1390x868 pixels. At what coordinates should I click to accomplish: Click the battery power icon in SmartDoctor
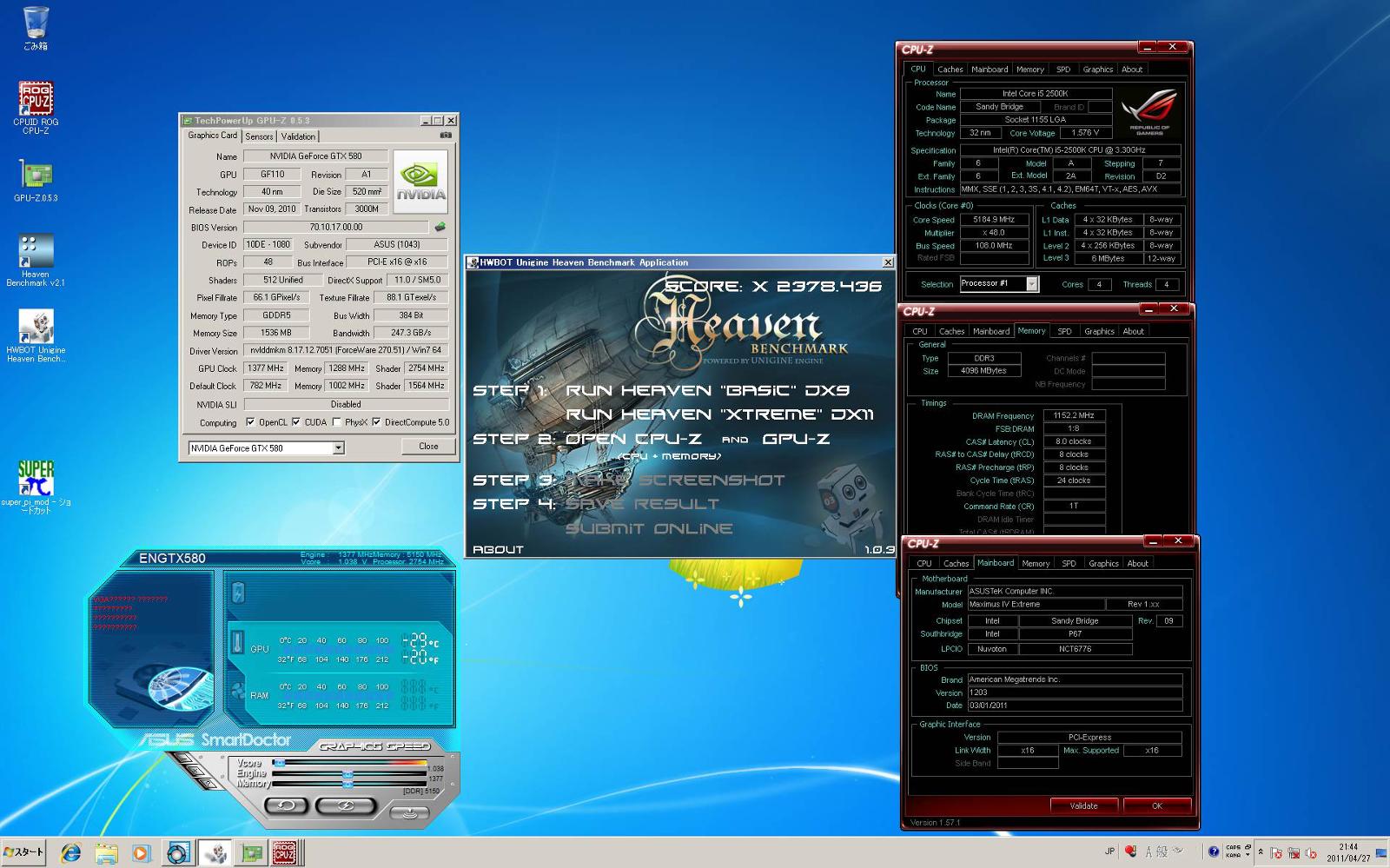click(x=237, y=593)
